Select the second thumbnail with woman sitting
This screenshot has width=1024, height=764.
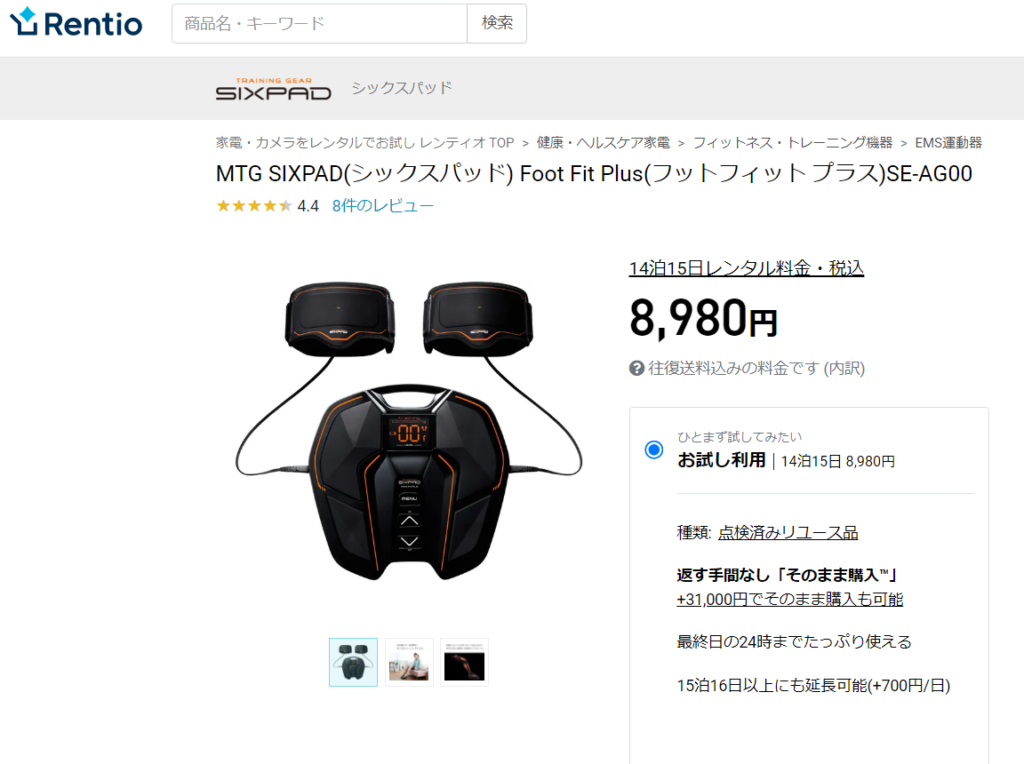point(409,662)
